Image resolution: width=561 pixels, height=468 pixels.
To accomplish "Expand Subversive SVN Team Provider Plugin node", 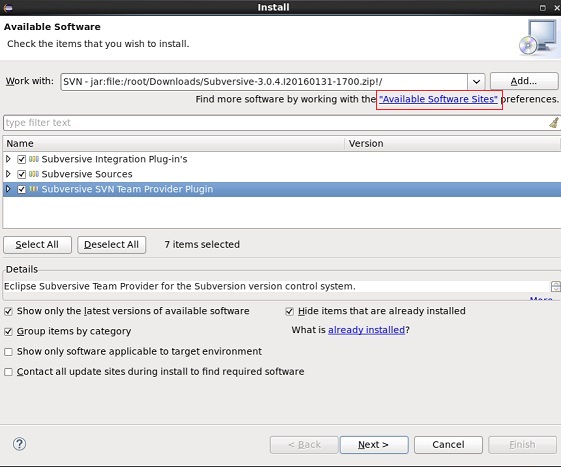I will pos(8,189).
